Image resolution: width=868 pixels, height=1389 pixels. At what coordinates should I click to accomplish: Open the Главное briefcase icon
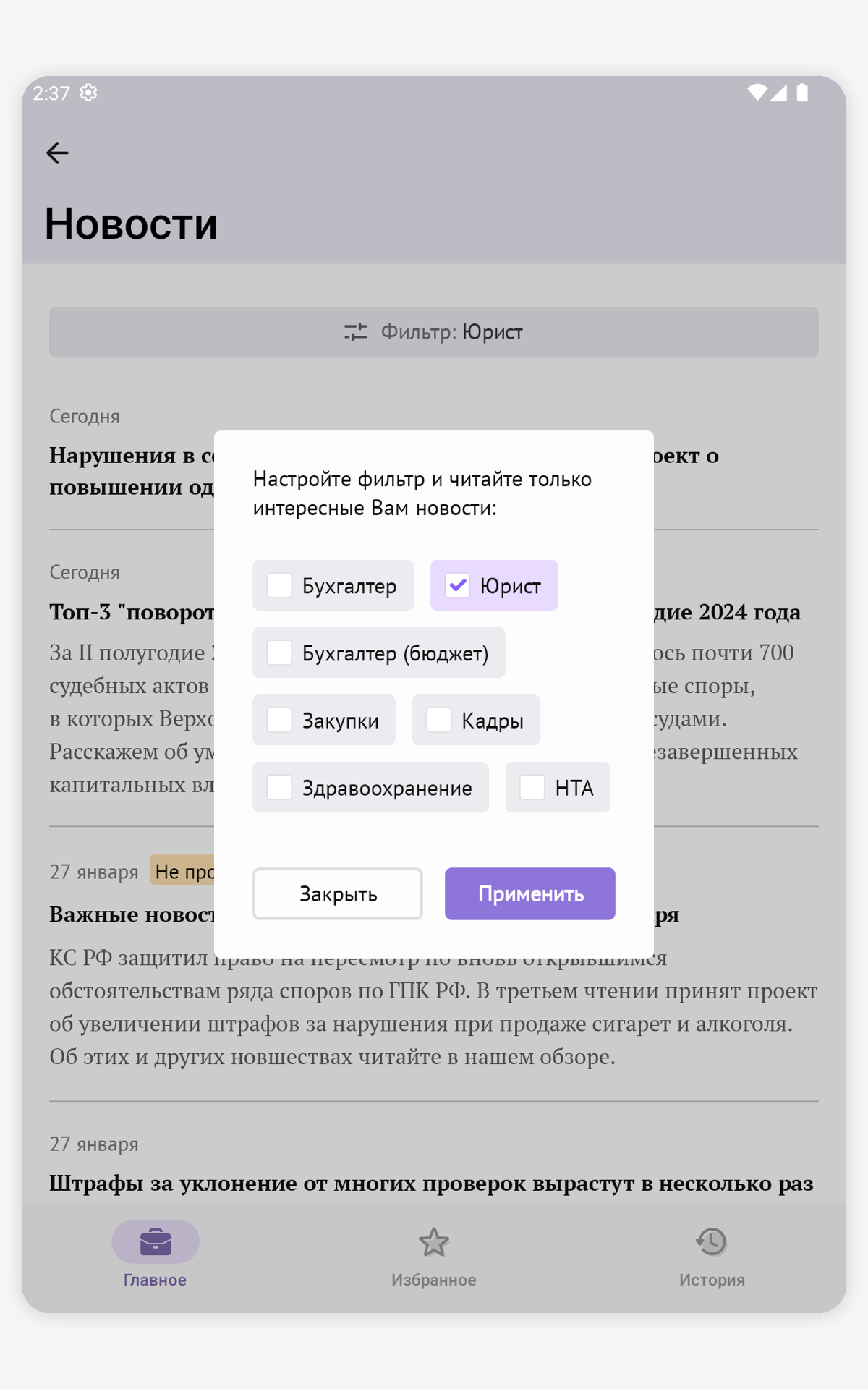pos(156,1242)
